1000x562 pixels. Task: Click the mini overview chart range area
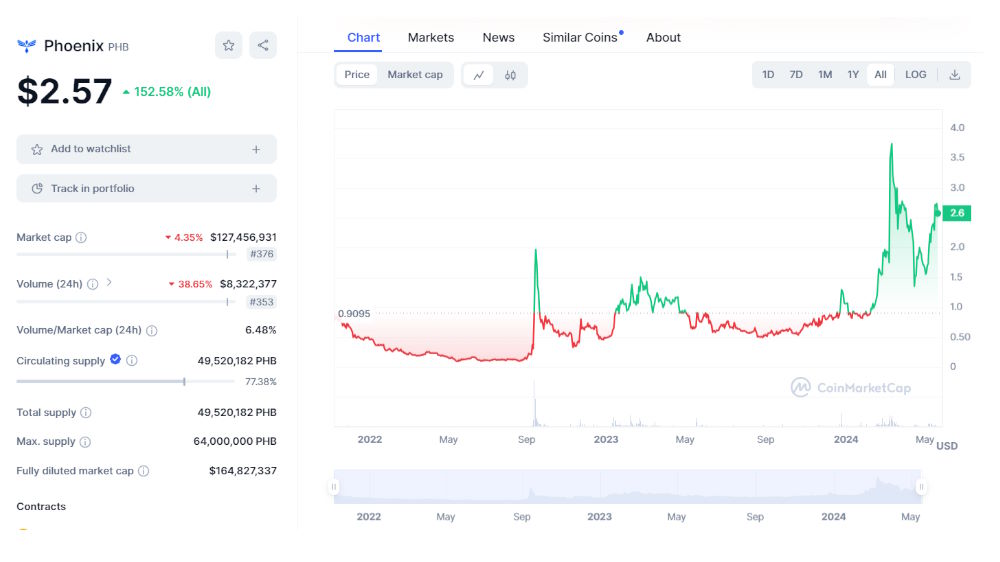[628, 487]
